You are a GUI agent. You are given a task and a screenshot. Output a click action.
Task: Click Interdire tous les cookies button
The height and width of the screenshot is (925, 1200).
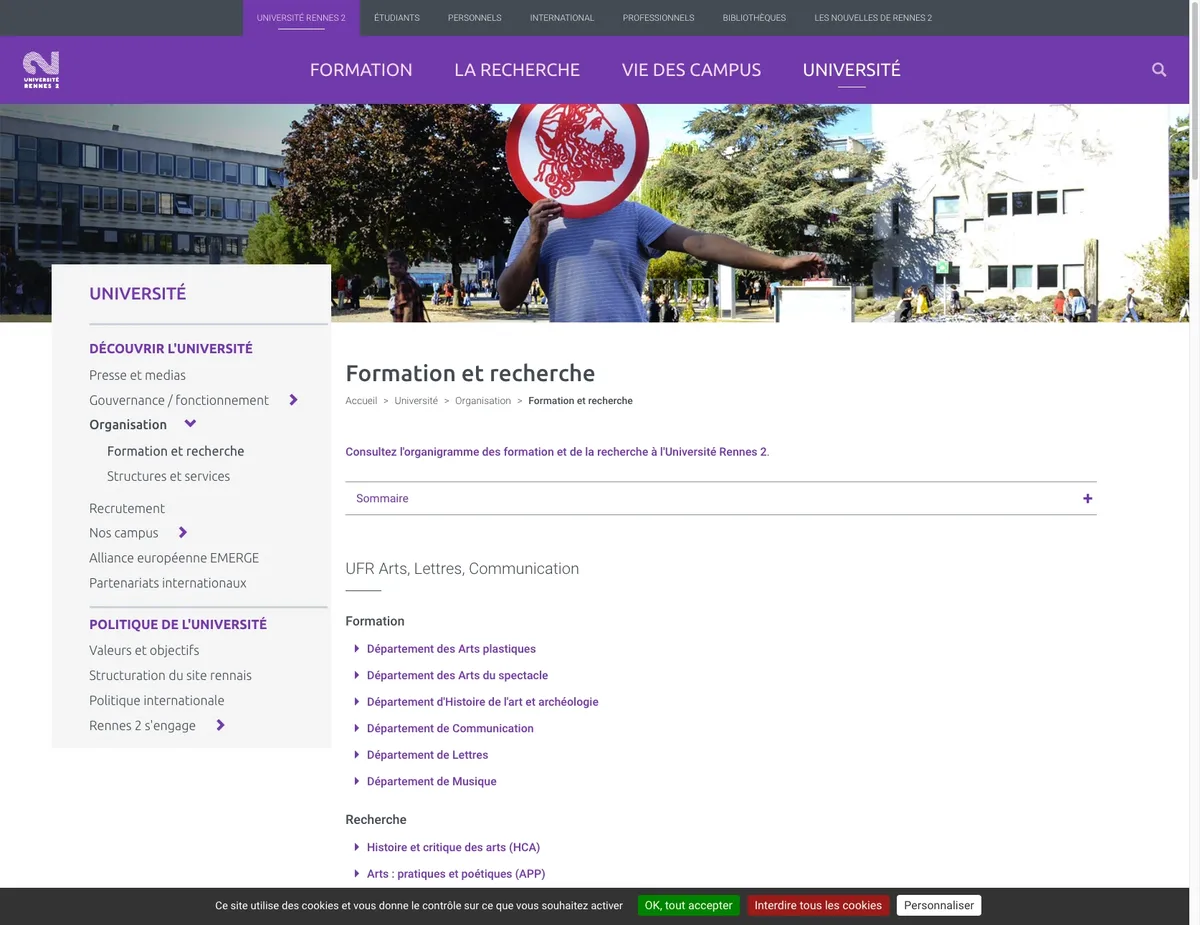(818, 905)
